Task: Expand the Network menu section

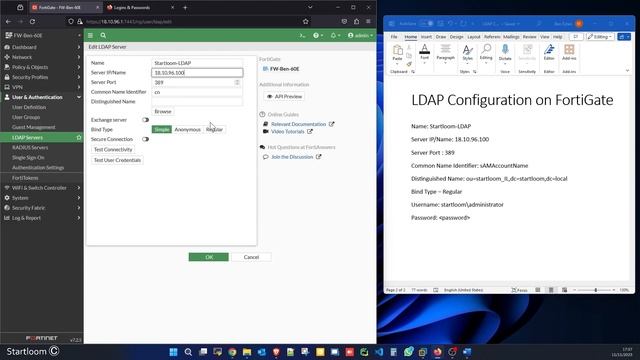Action: [x=42, y=57]
